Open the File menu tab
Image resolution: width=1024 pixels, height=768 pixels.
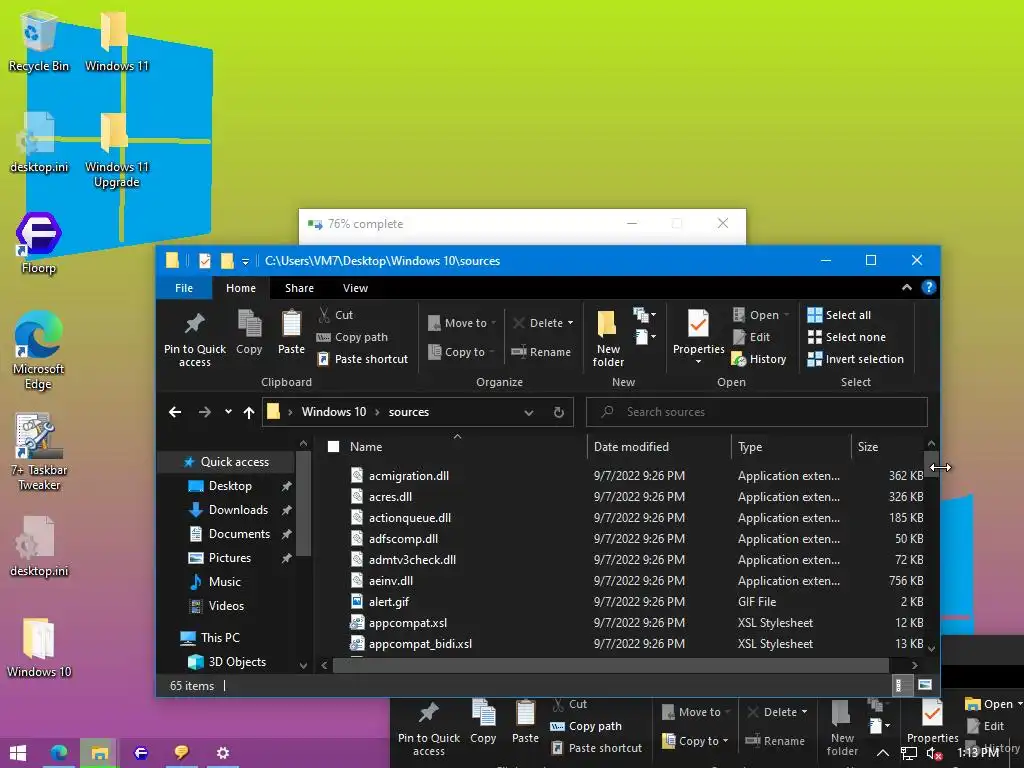(x=184, y=288)
